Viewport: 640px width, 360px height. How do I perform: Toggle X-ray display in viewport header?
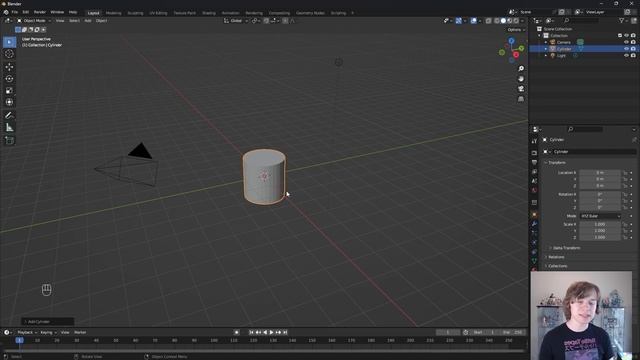[488, 20]
